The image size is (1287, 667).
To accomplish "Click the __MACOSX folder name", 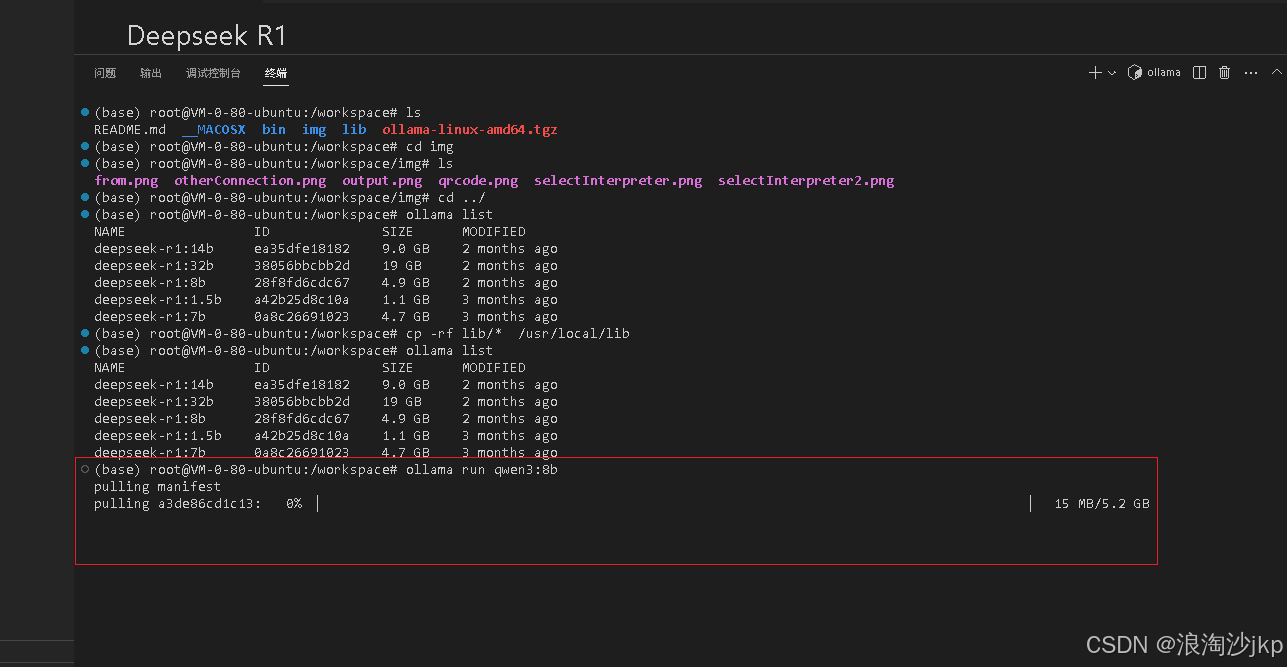I will click(x=214, y=129).
